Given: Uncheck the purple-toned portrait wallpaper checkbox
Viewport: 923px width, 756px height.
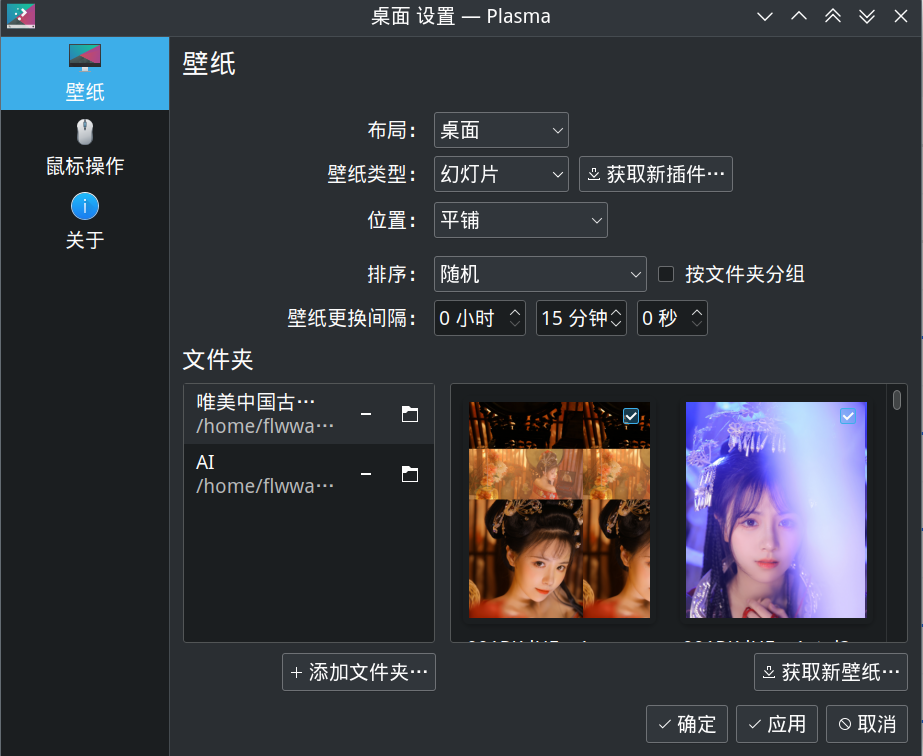Looking at the screenshot, I should pos(848,416).
